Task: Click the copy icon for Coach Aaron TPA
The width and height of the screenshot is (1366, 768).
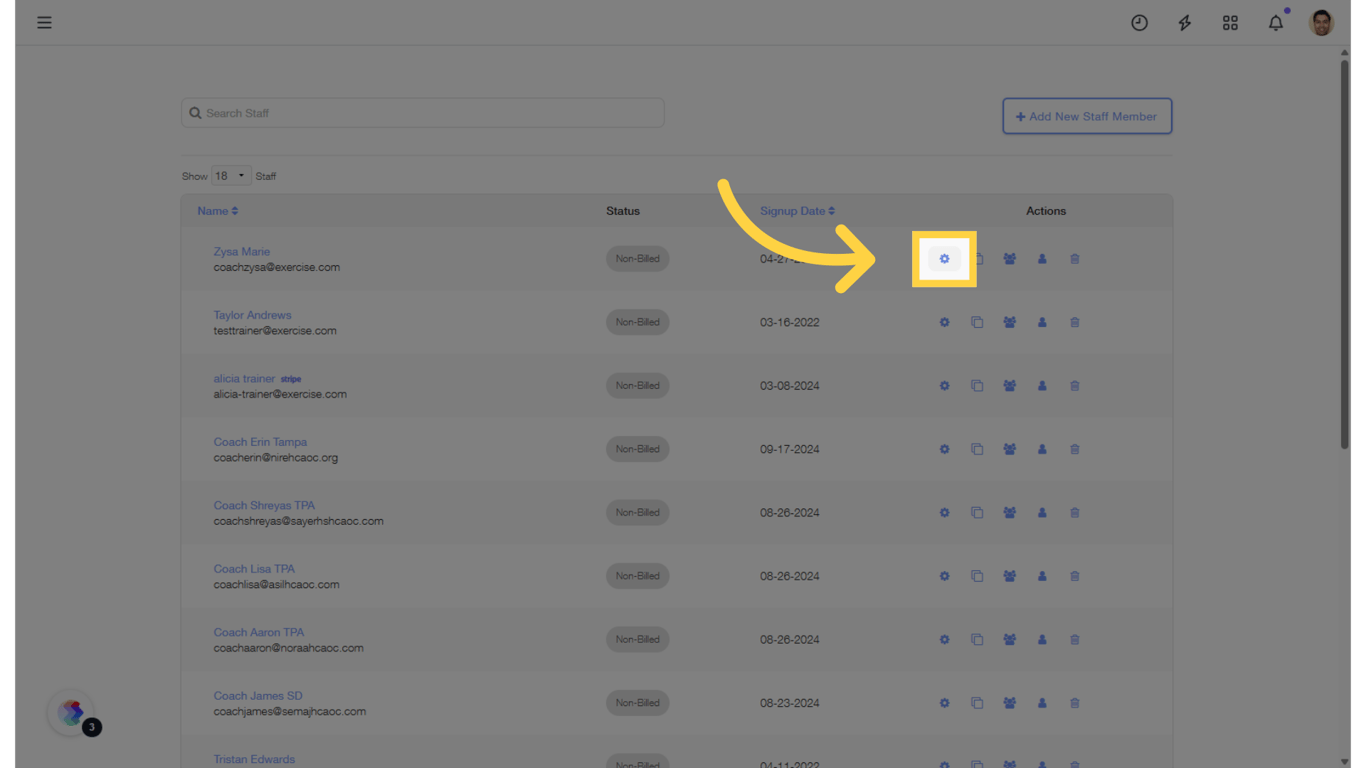Action: click(x=977, y=640)
